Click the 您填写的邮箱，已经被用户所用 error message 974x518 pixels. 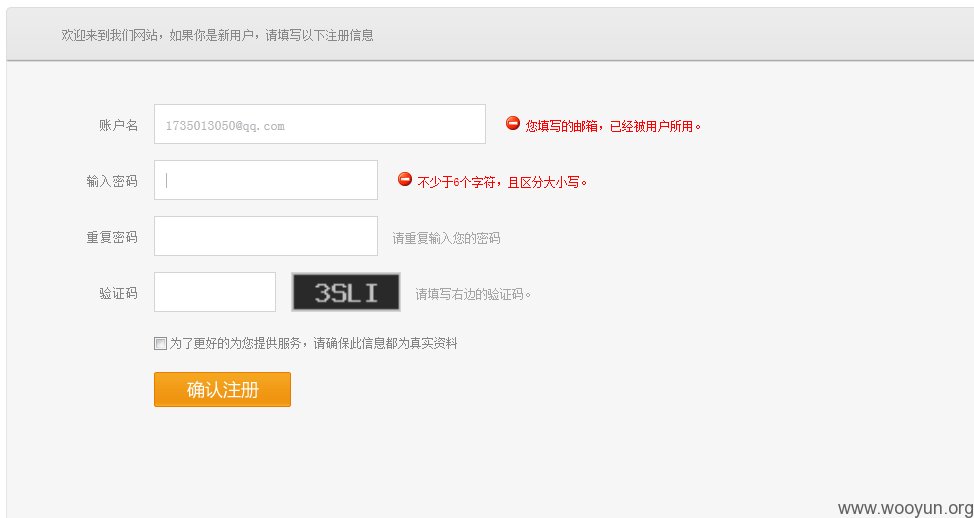click(x=613, y=126)
